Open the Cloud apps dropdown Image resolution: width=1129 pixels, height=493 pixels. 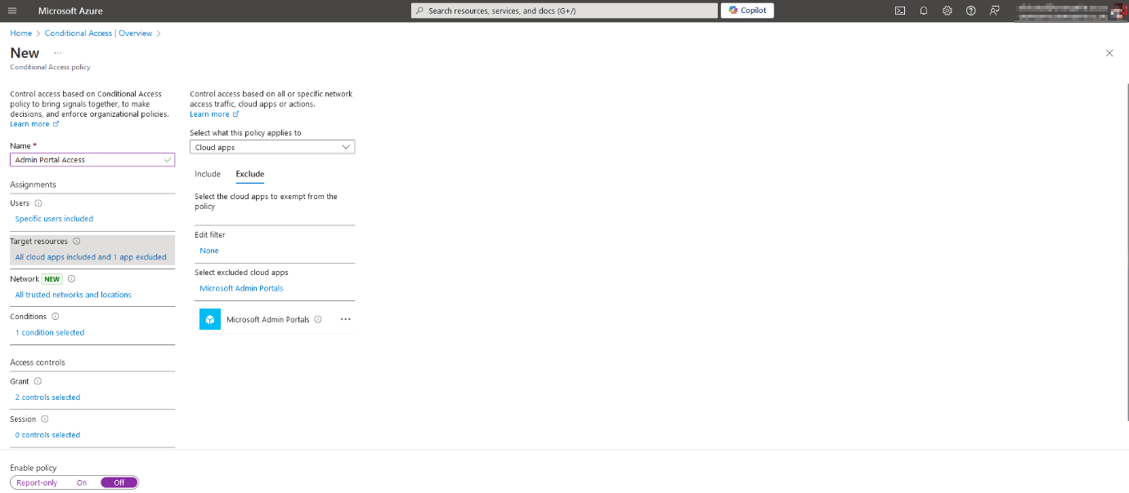pos(272,147)
